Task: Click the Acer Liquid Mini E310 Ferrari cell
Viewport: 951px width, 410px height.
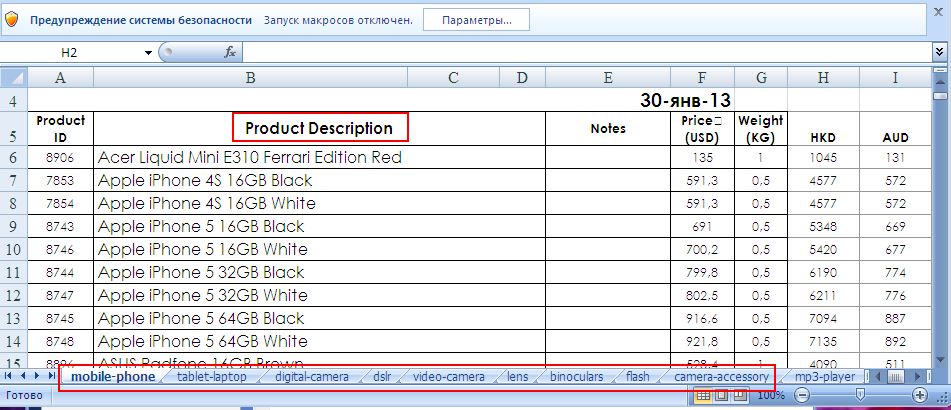Action: coord(320,158)
